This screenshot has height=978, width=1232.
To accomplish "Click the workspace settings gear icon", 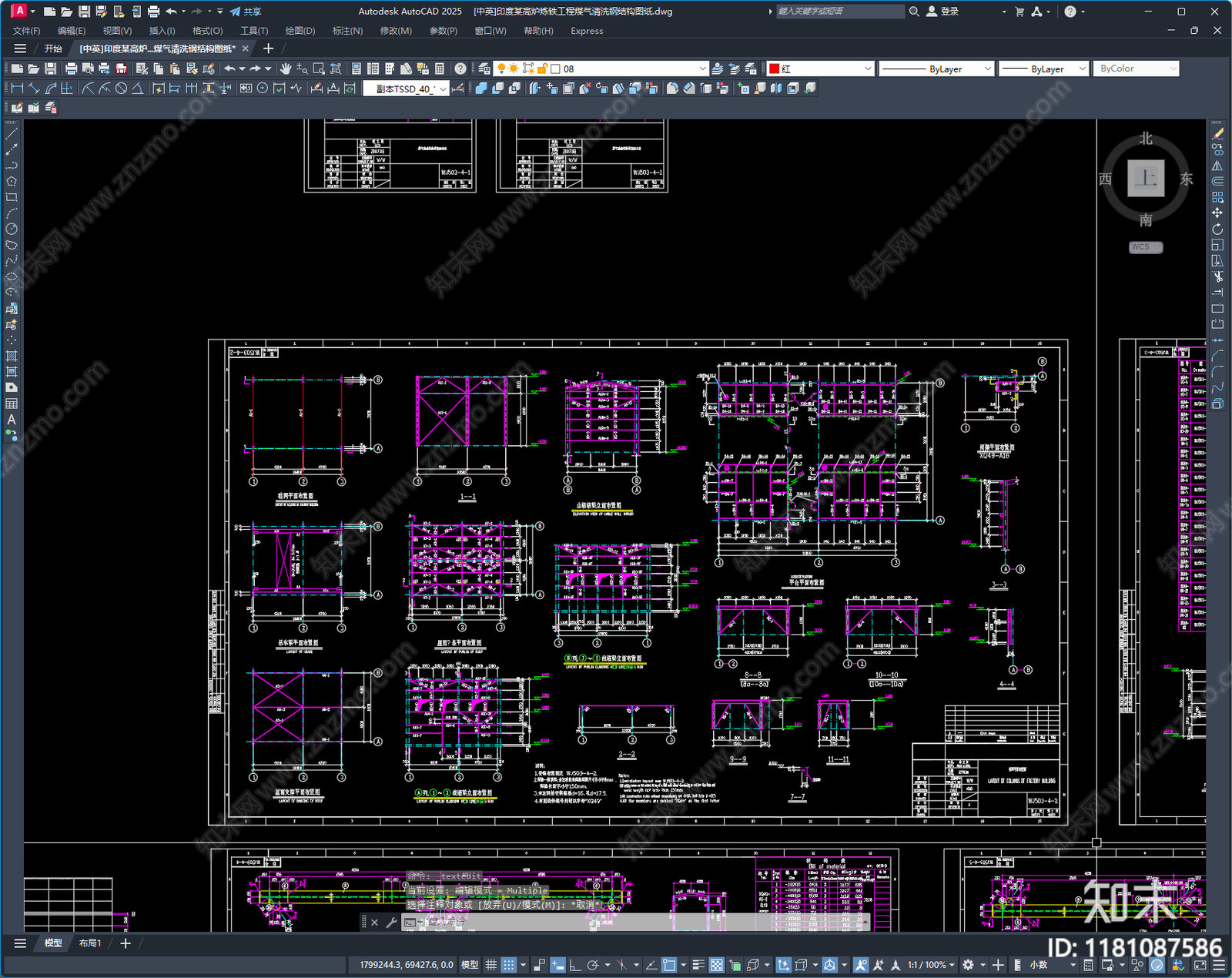I will 968,965.
